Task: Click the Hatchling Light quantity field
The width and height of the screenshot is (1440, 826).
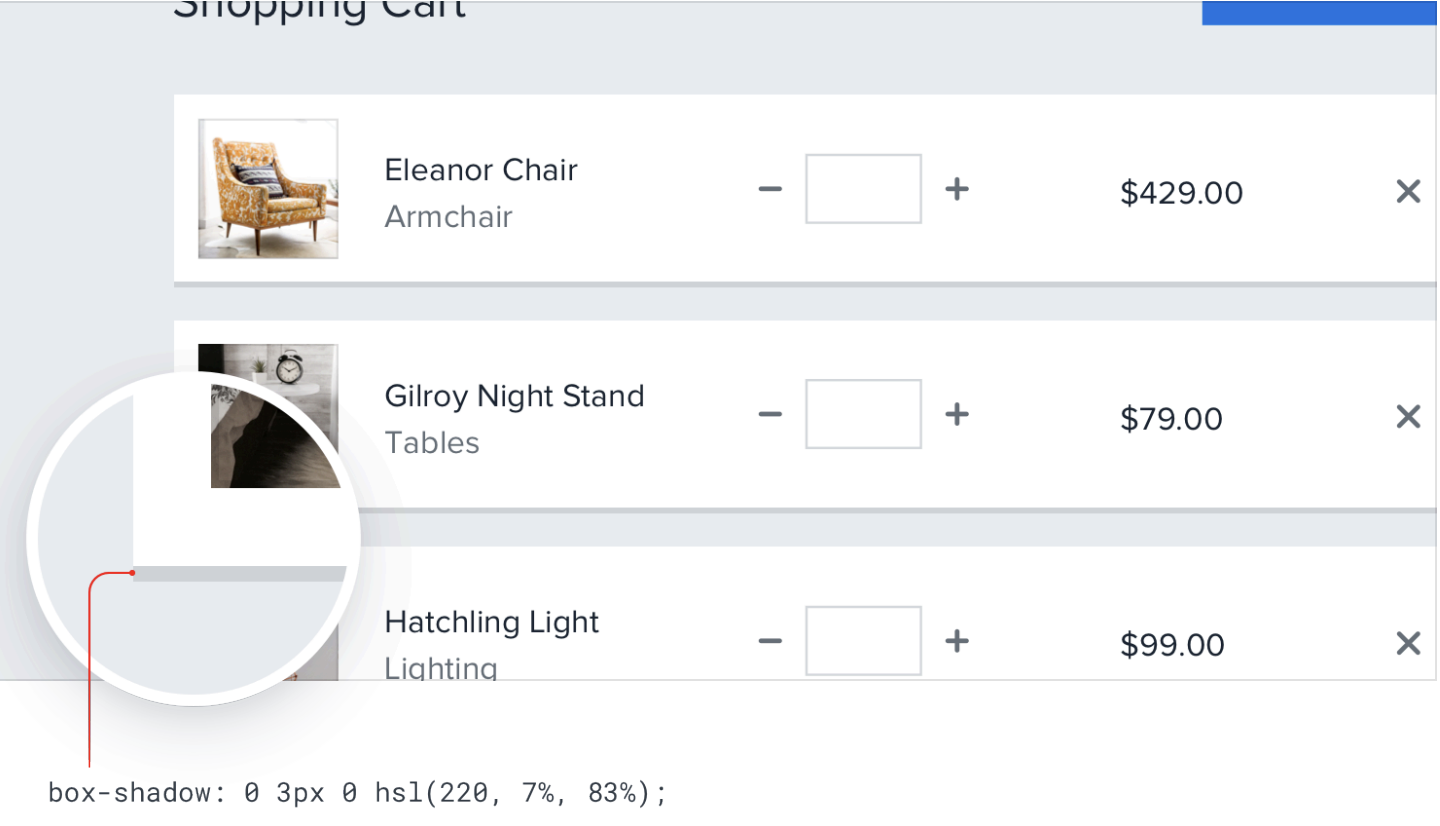Action: coord(863,641)
